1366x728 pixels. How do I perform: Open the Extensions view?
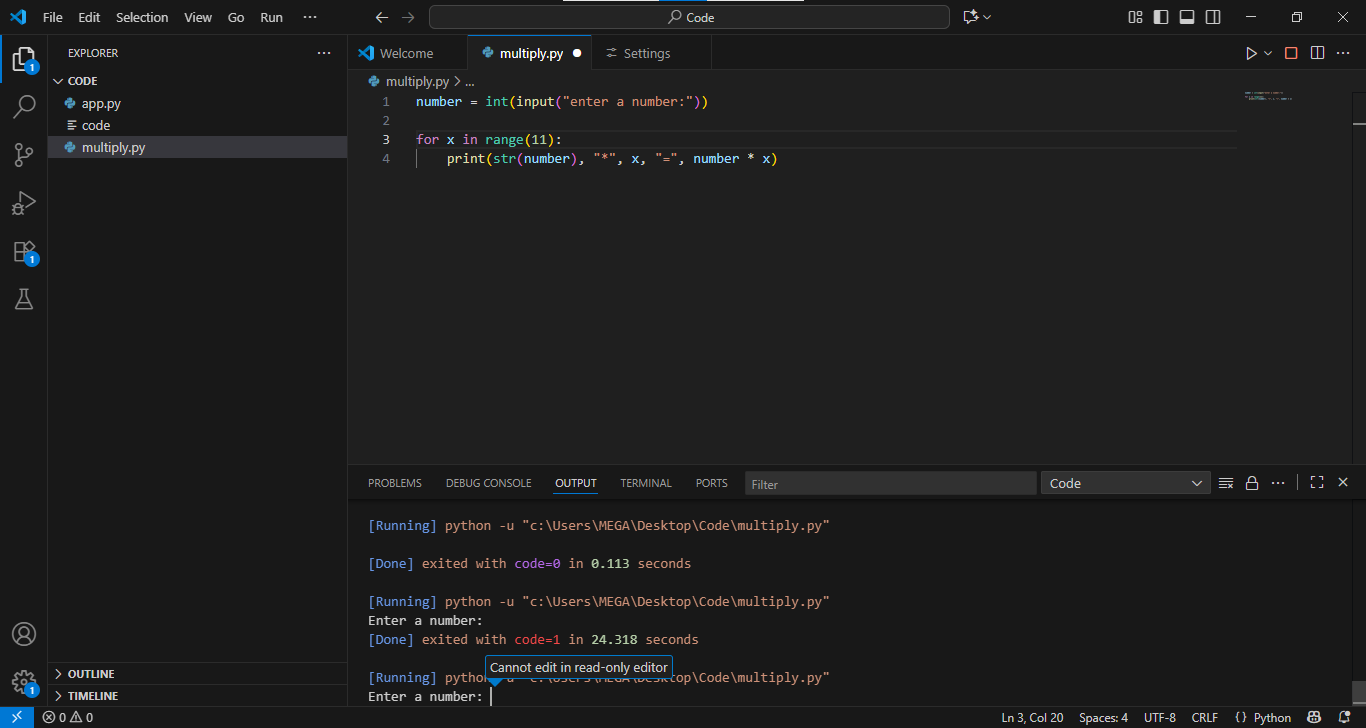24,251
